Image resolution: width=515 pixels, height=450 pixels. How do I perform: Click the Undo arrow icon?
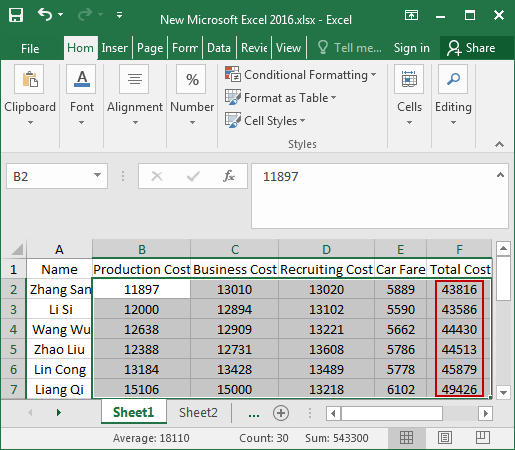click(45, 15)
